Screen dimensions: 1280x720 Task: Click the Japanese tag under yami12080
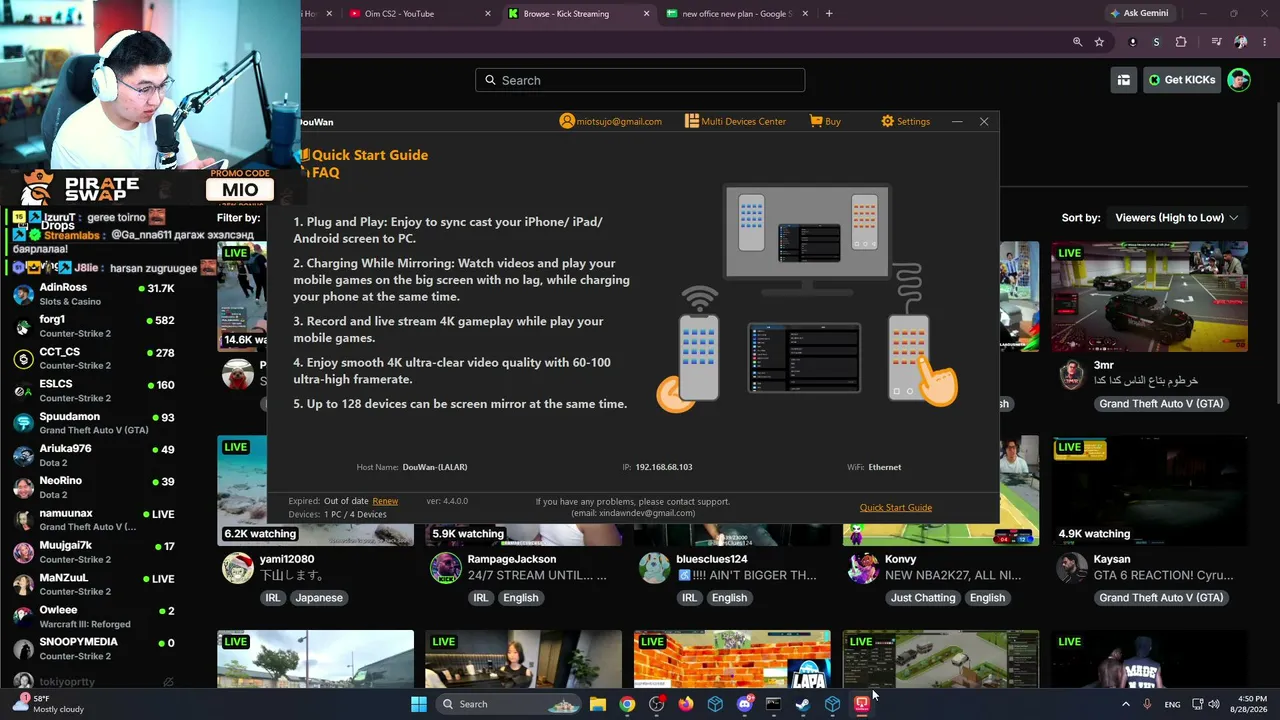click(318, 598)
